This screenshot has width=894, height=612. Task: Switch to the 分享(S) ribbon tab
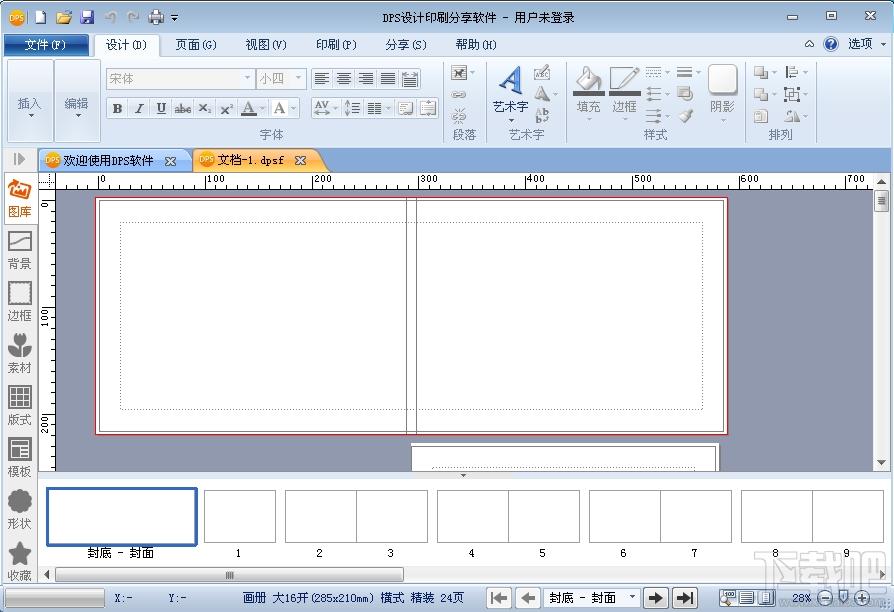click(x=405, y=44)
